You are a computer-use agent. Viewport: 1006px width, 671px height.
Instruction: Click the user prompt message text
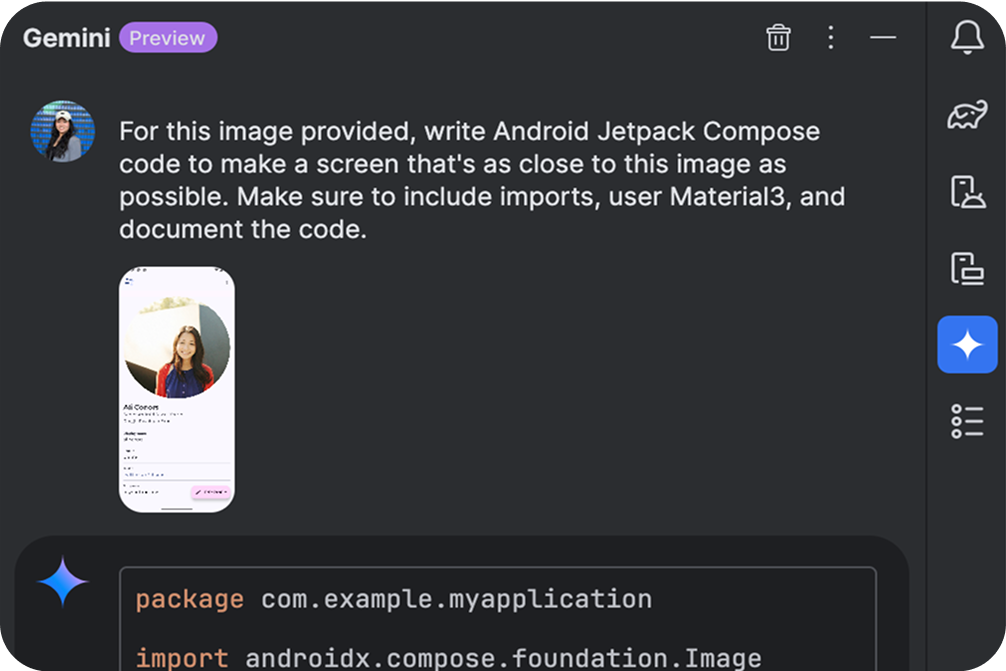click(468, 180)
